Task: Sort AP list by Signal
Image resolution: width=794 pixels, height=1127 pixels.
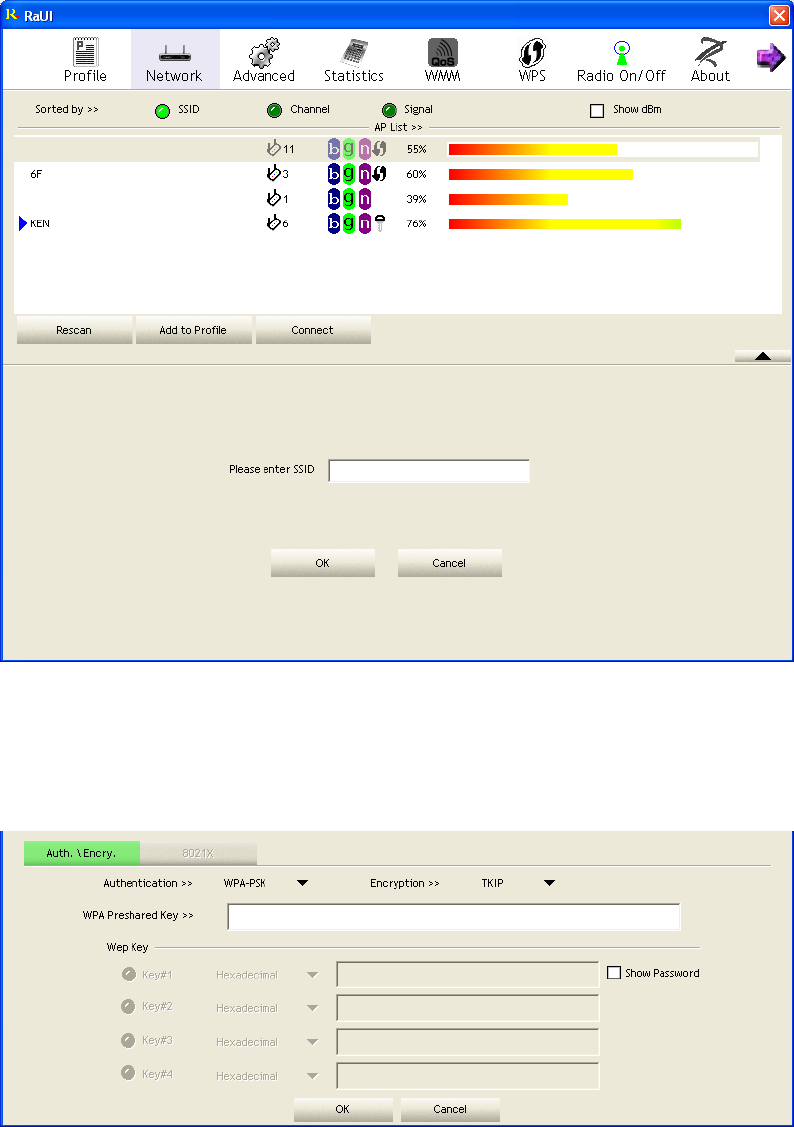Action: tap(389, 111)
